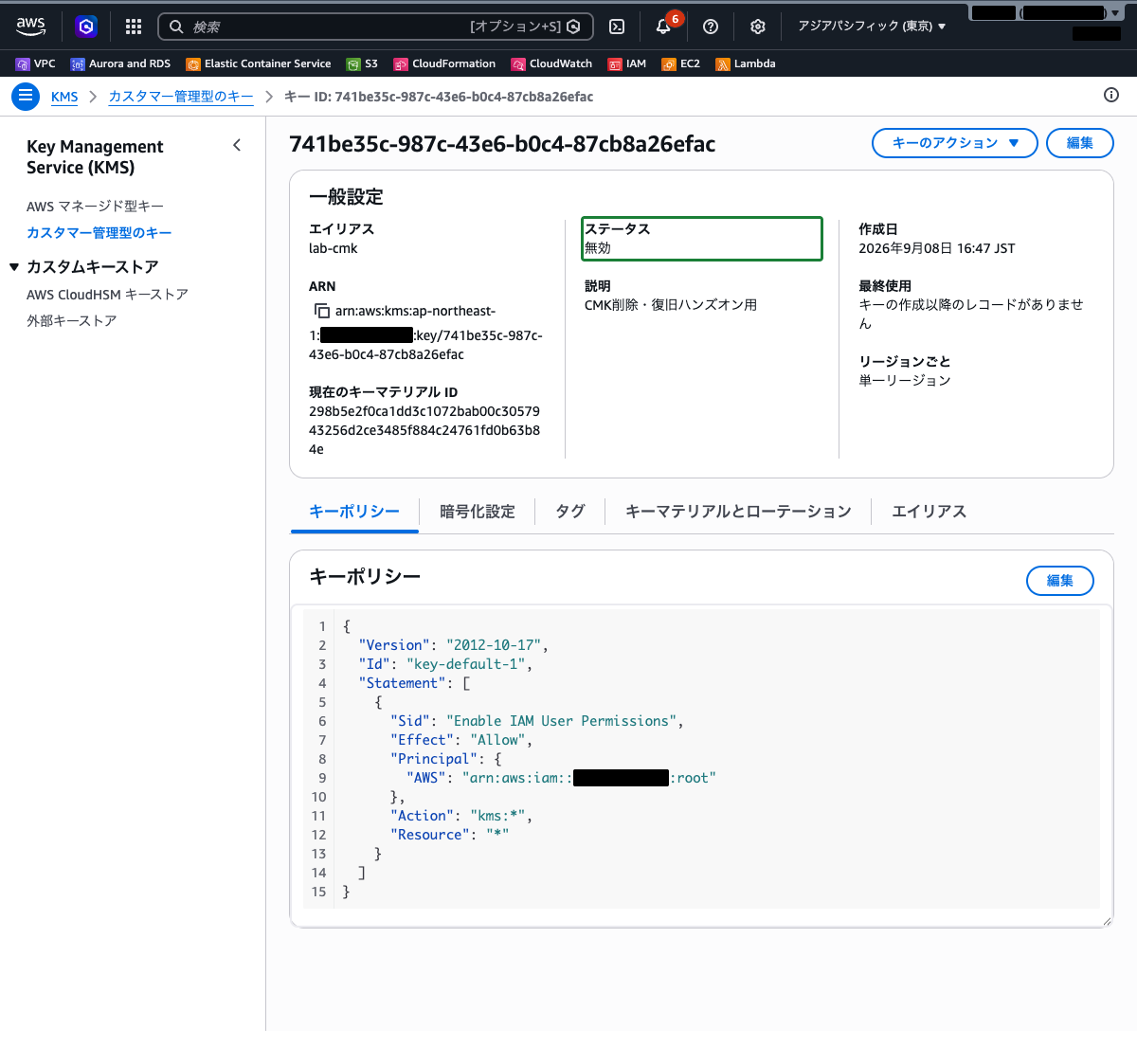Click the policy line "Version": "2012-10-17"
1137x1064 pixels.
pyautogui.click(x=453, y=645)
